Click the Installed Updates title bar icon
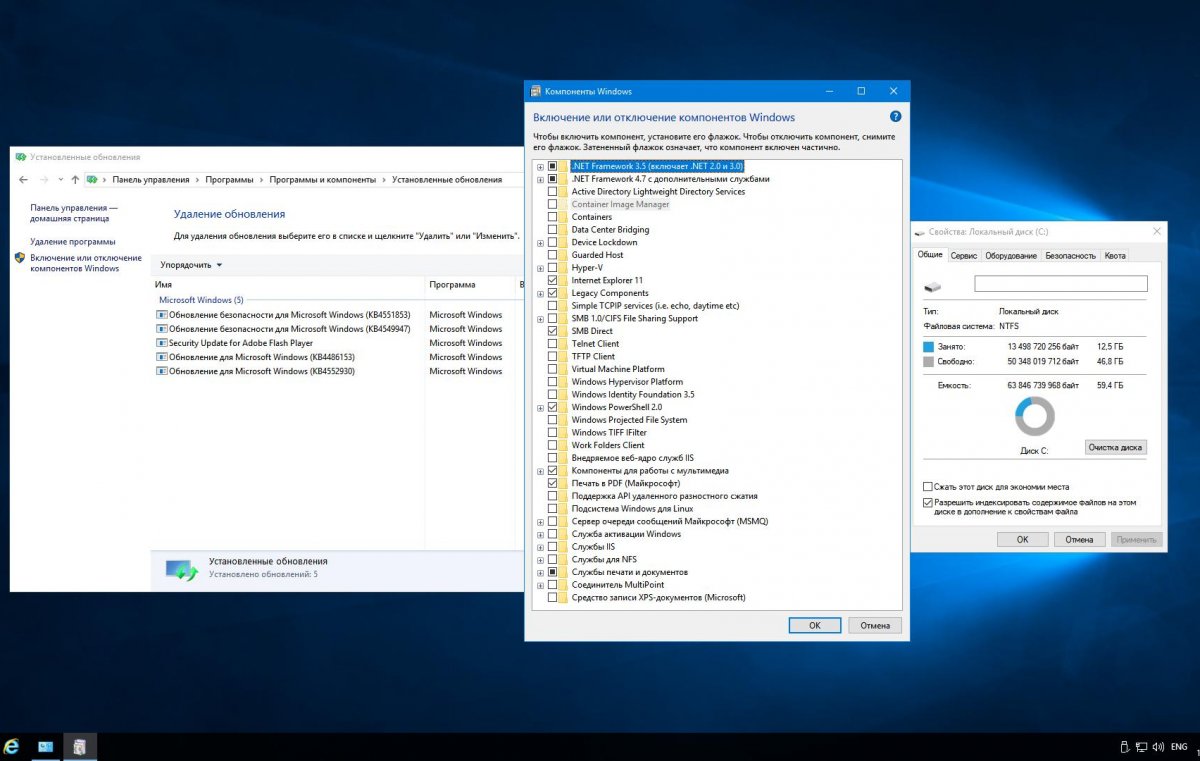Image resolution: width=1200 pixels, height=761 pixels. (21, 157)
